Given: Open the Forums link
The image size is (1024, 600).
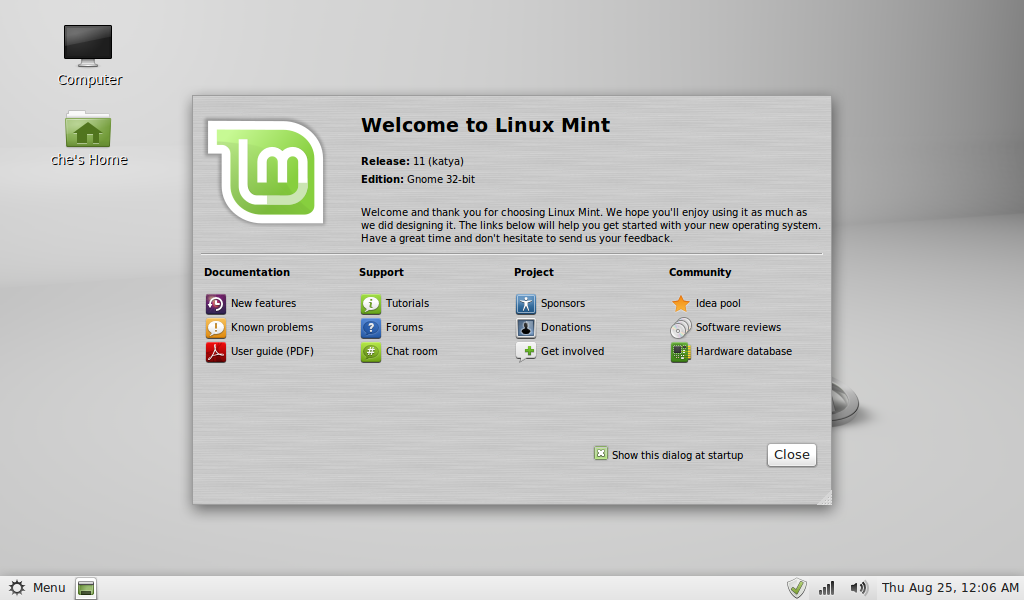Looking at the screenshot, I should coord(404,327).
